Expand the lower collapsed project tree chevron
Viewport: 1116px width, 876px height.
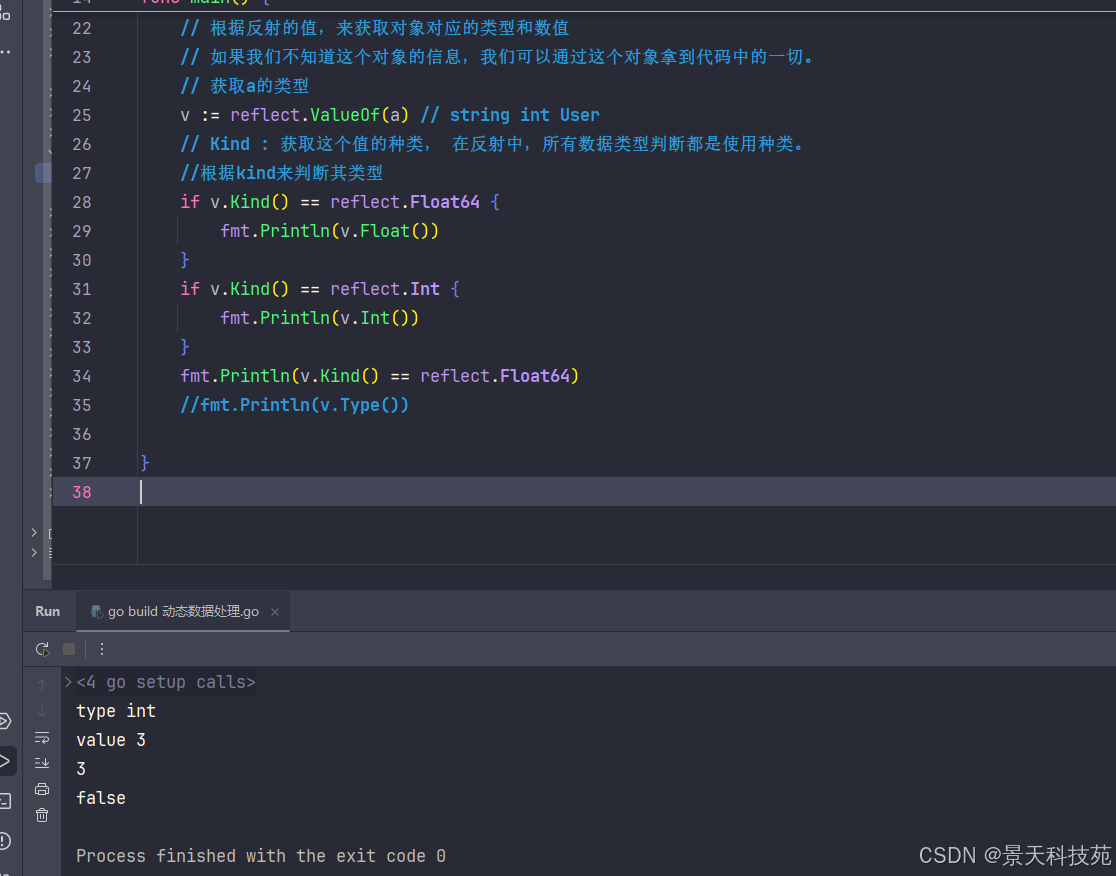pyautogui.click(x=33, y=552)
